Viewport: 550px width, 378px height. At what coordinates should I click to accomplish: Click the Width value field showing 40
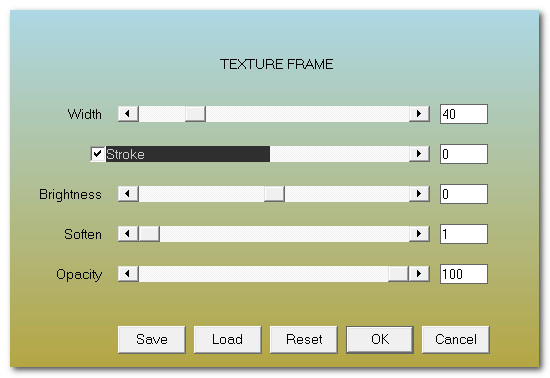(464, 114)
